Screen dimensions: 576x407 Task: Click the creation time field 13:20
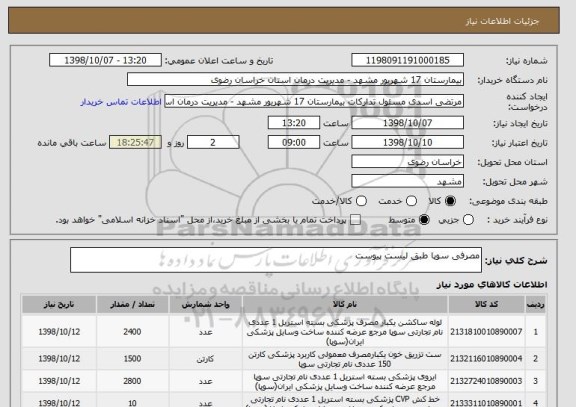click(x=294, y=123)
